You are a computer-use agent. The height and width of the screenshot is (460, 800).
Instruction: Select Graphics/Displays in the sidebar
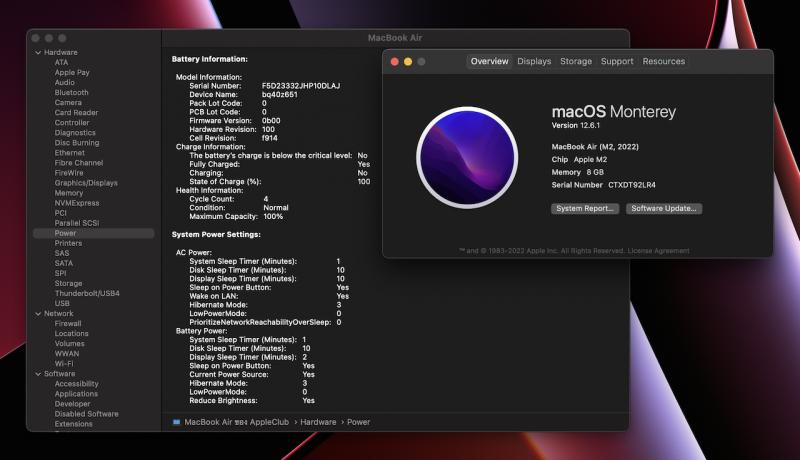point(86,183)
